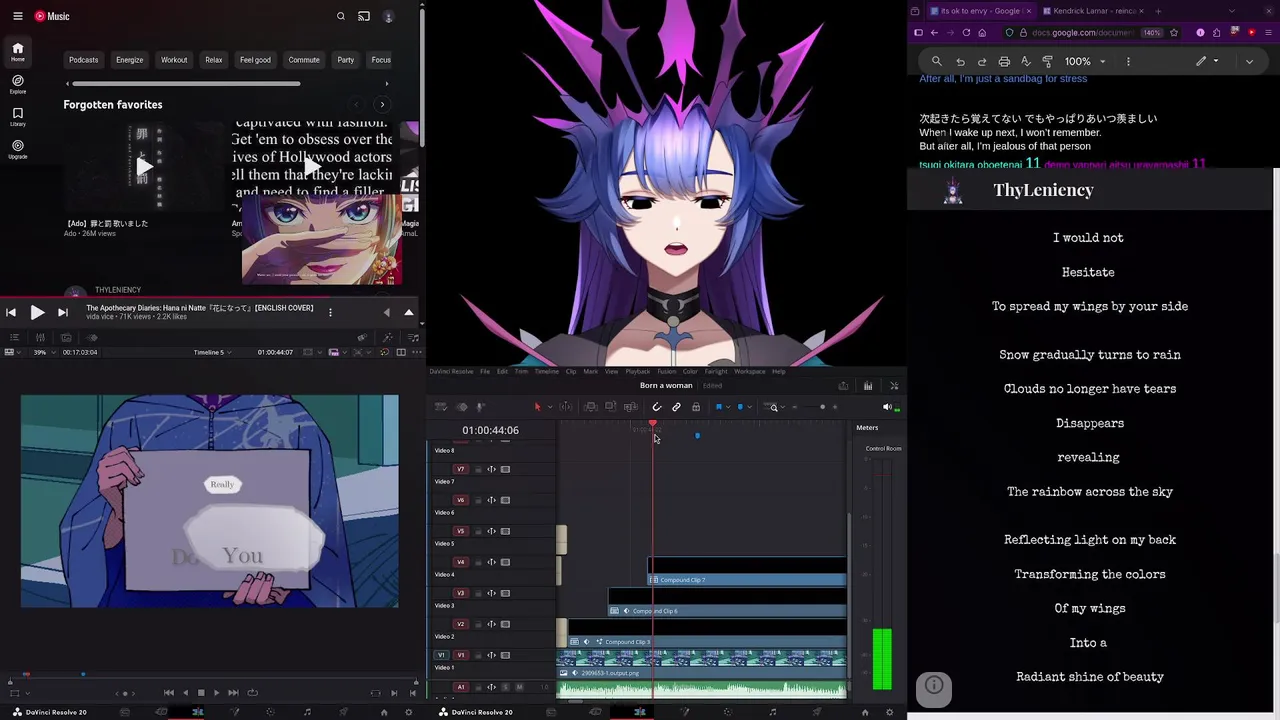Screen dimensions: 1280x720
Task: Toggle Loop playback in Resolve viewer
Action: [x=251, y=692]
